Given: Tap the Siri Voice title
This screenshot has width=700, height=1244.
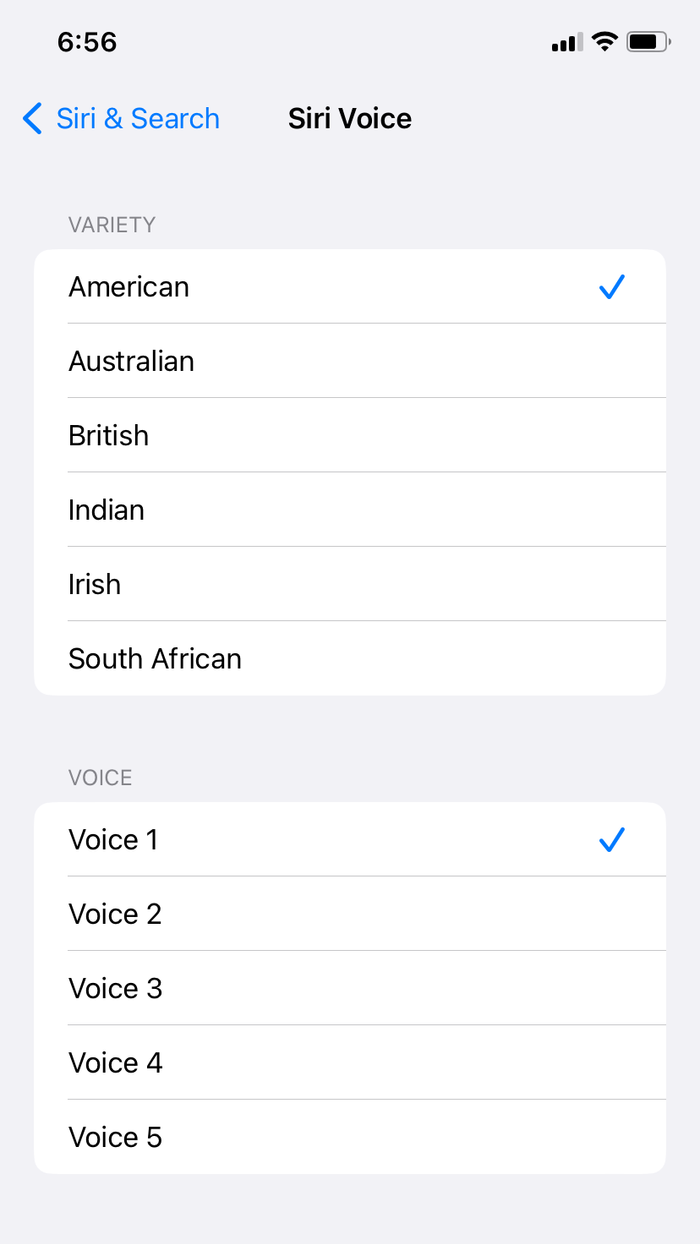Looking at the screenshot, I should point(350,118).
